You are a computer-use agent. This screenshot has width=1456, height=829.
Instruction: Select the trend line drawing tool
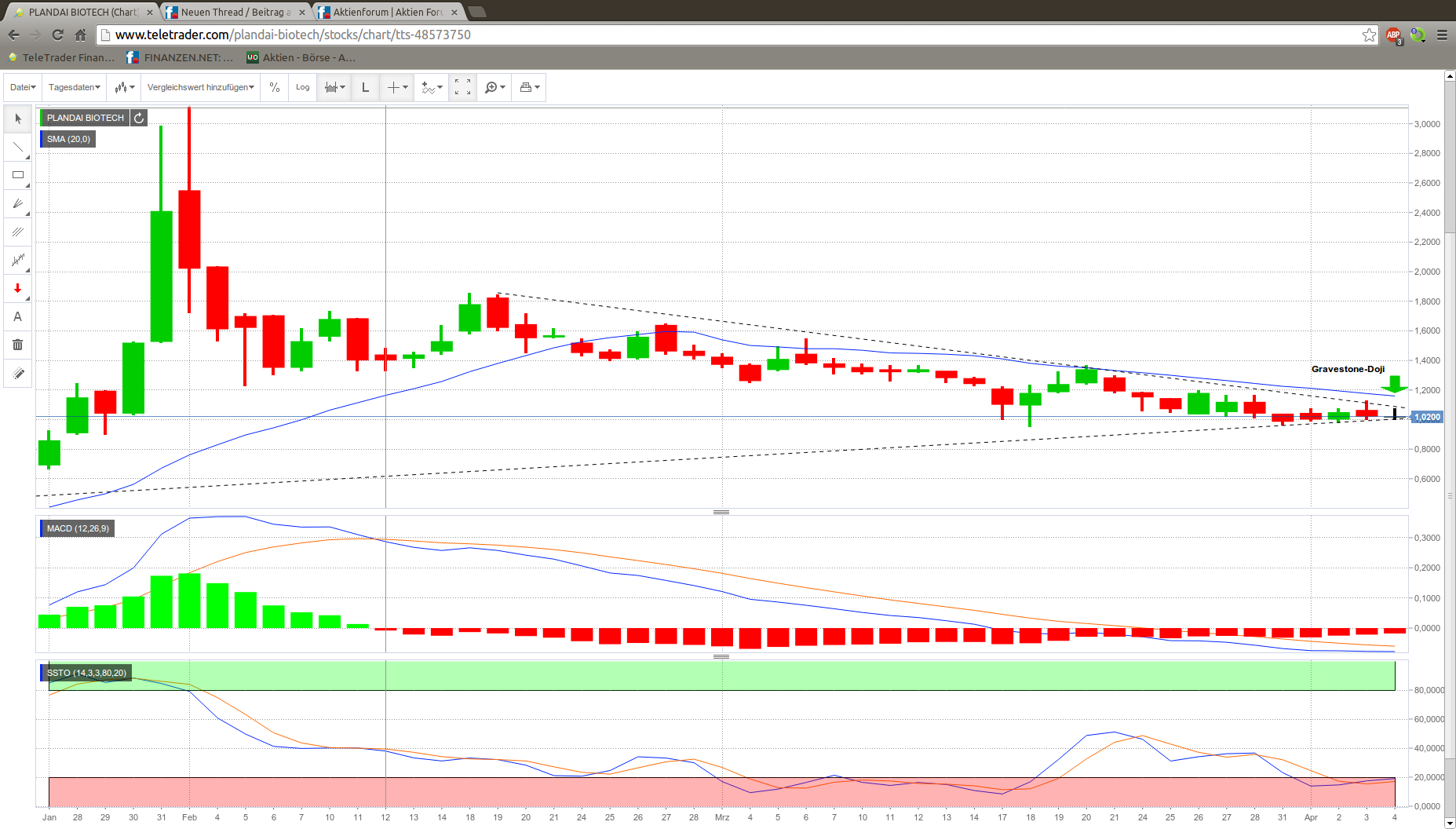coord(18,147)
